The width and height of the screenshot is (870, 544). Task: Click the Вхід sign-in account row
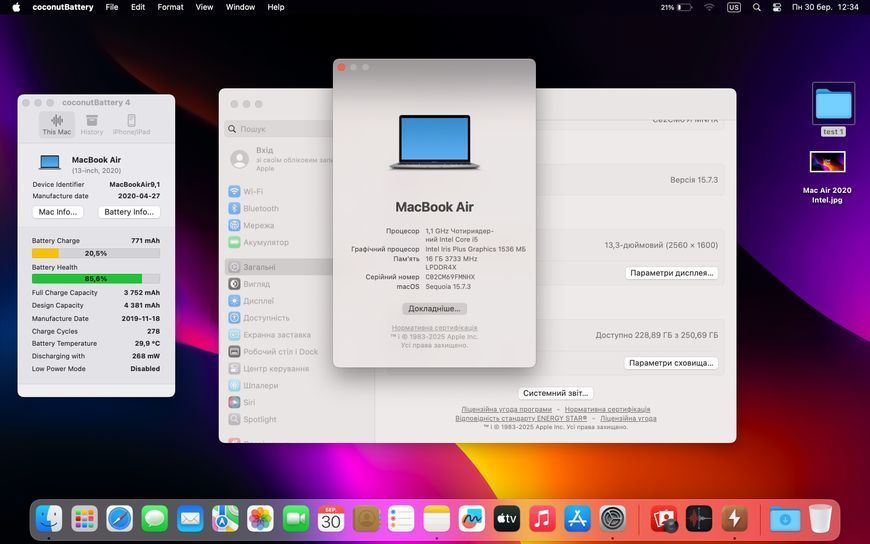click(x=280, y=159)
